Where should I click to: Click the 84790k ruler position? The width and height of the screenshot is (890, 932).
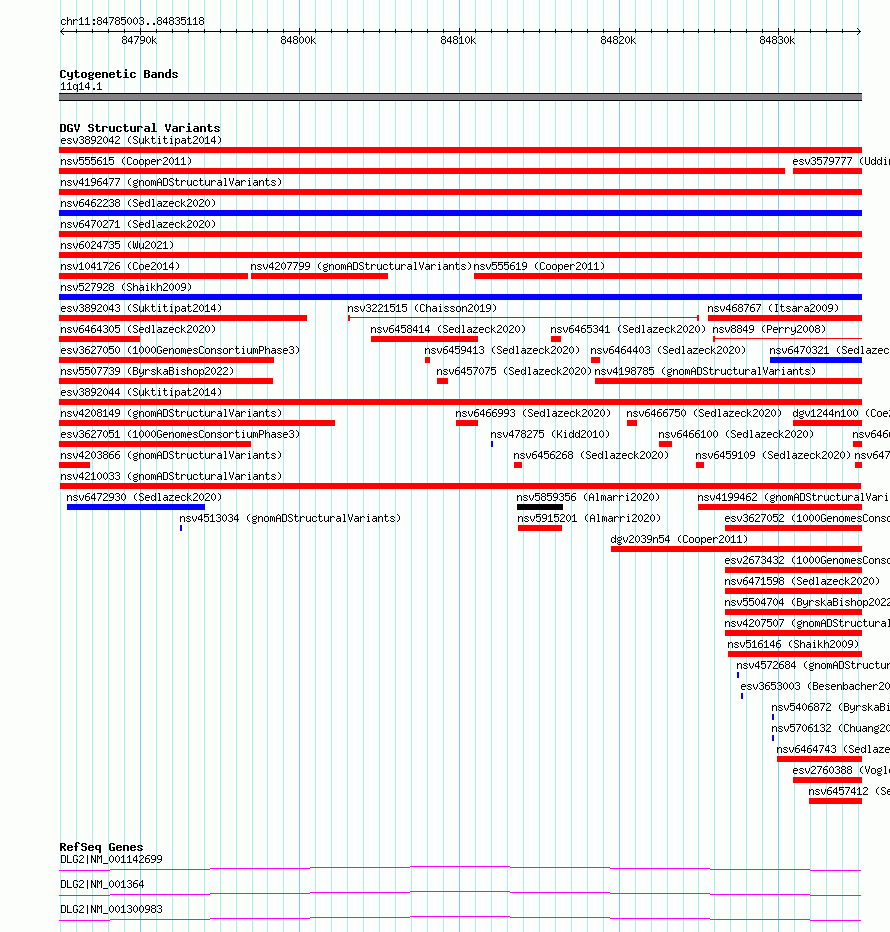click(x=139, y=40)
